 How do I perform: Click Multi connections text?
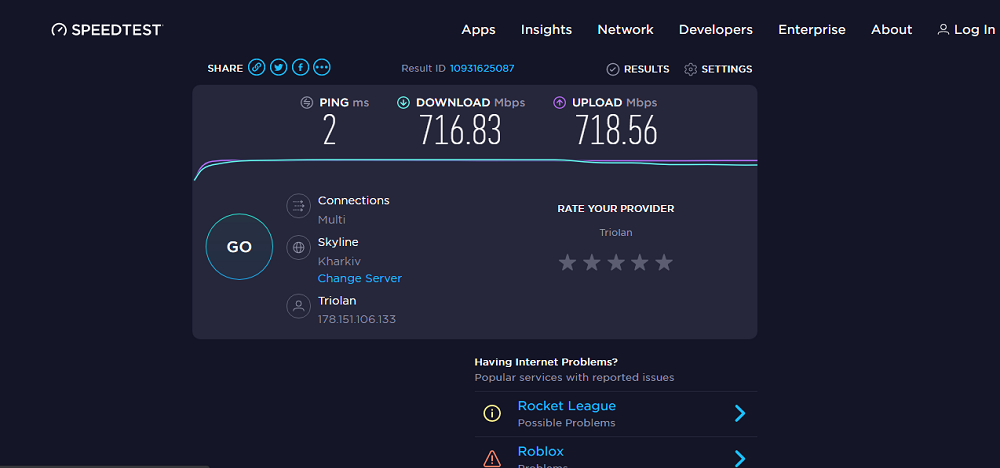pos(332,220)
